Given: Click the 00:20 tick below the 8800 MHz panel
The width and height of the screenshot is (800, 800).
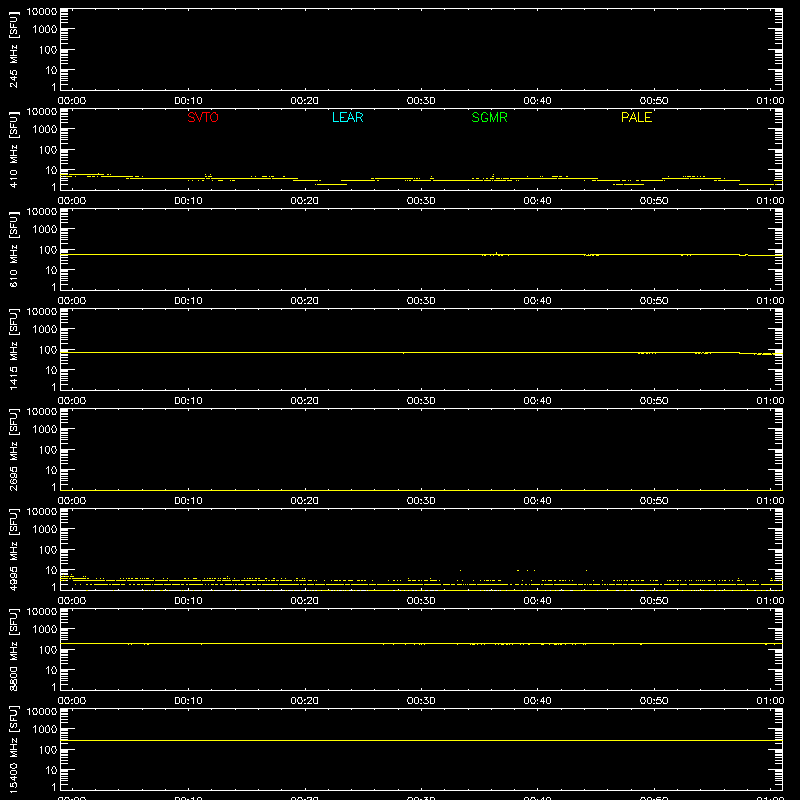Looking at the screenshot, I should (x=305, y=701).
